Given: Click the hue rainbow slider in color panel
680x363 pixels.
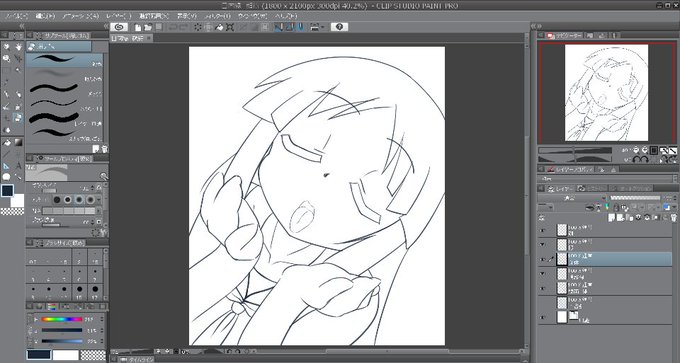Looking at the screenshot, I should click(x=62, y=320).
